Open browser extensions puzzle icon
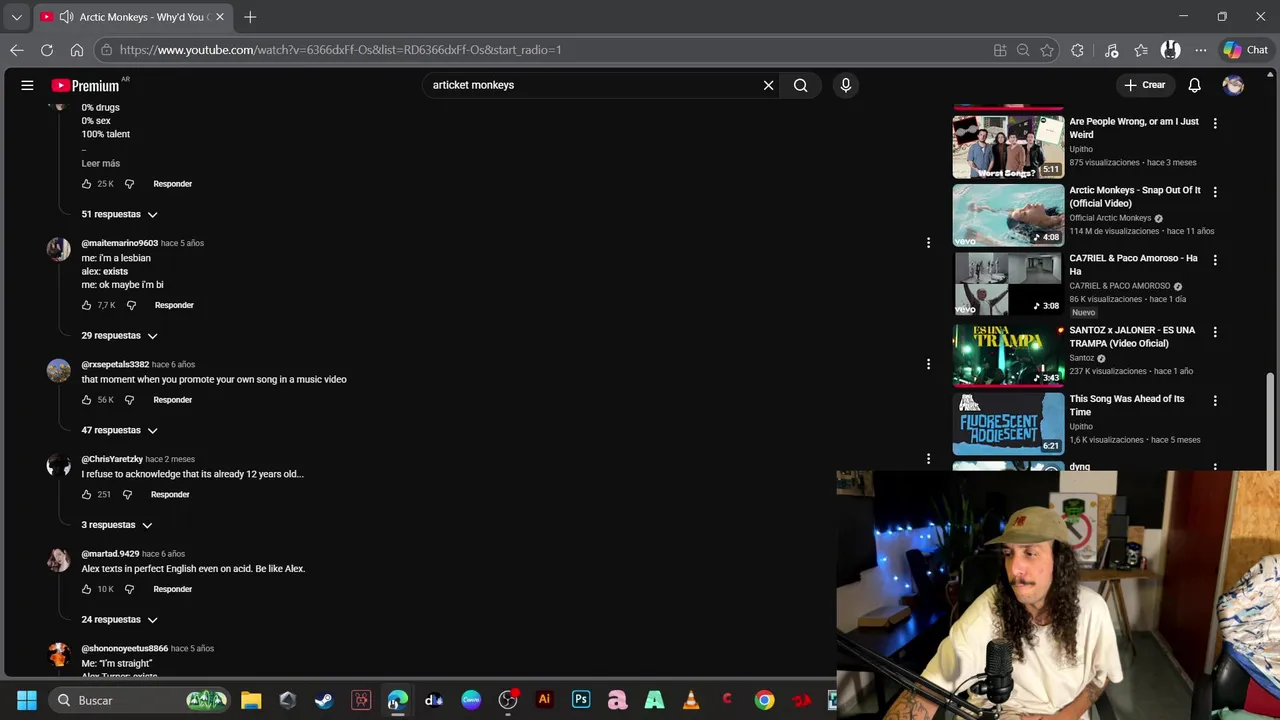Viewport: 1280px width, 720px height. 1077,50
